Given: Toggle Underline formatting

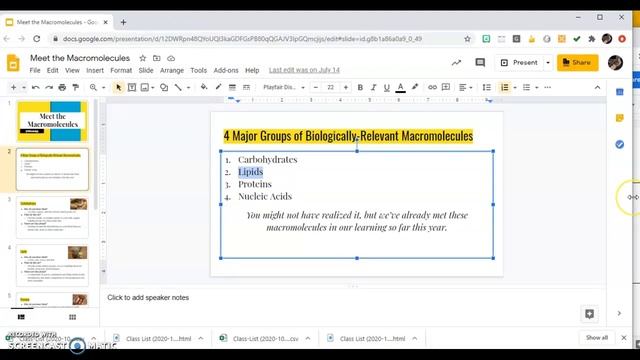Looking at the screenshot, I should click(387, 87).
